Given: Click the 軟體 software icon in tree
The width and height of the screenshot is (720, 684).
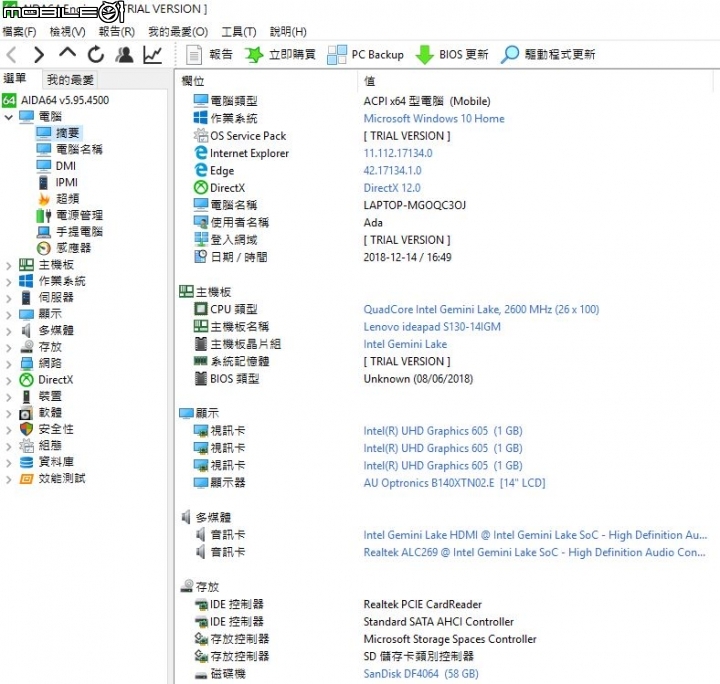Looking at the screenshot, I should tap(26, 413).
